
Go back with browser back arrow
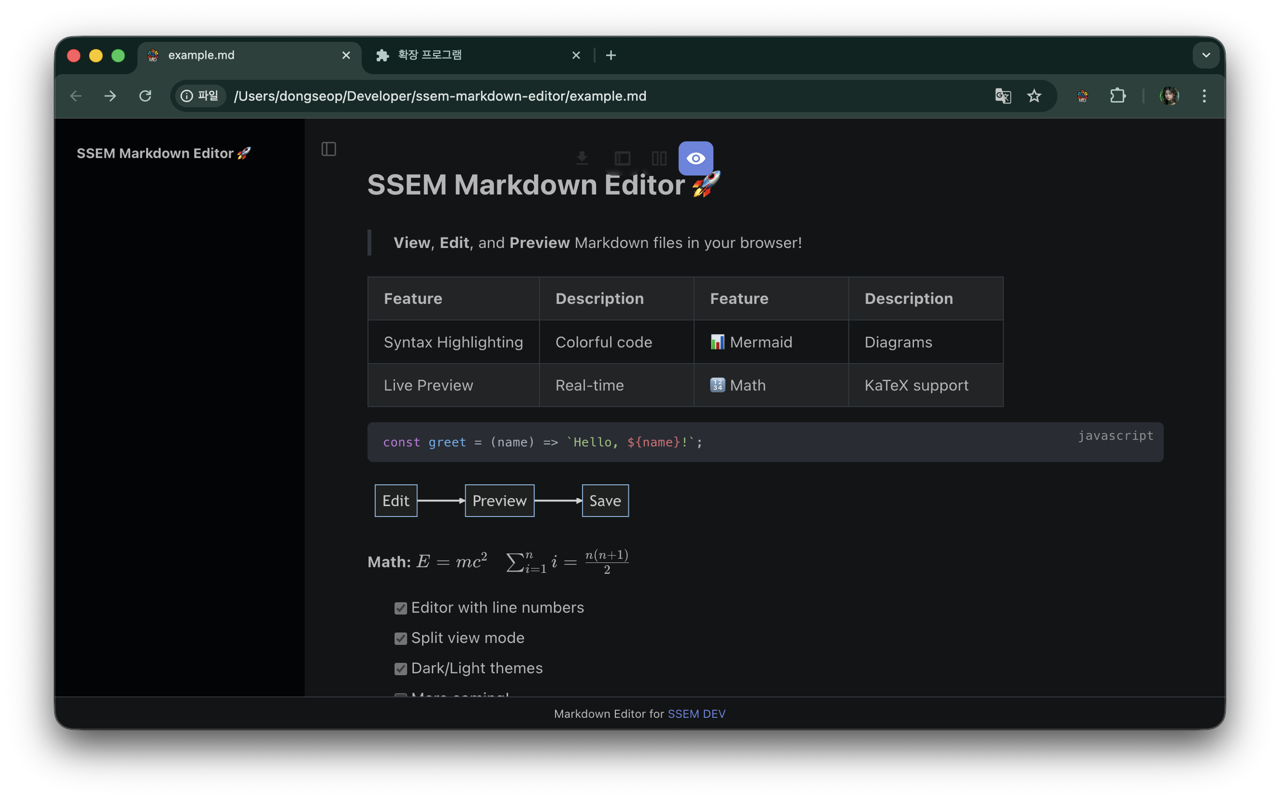click(x=77, y=96)
